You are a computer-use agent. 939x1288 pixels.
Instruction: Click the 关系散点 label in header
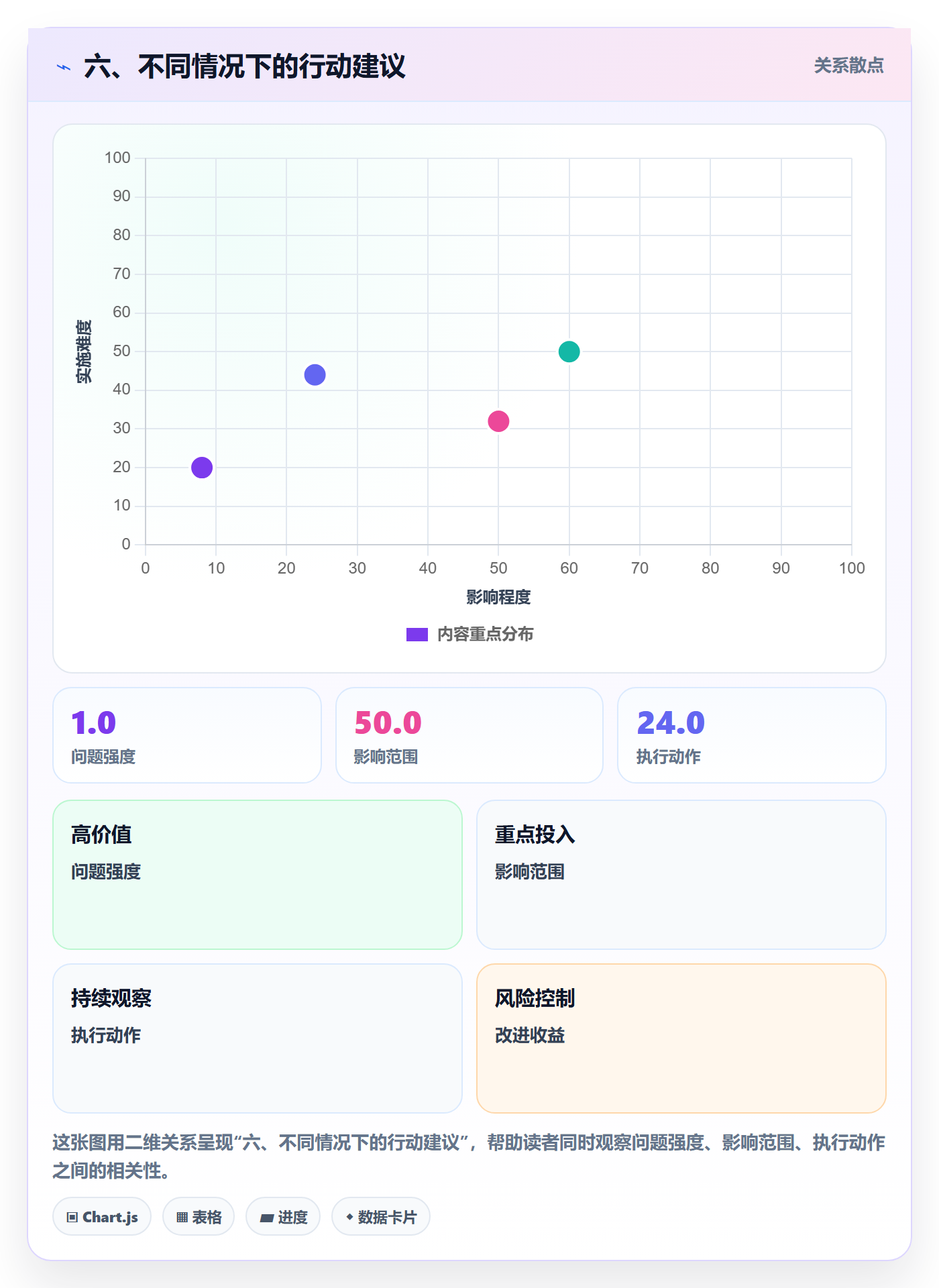(x=848, y=66)
